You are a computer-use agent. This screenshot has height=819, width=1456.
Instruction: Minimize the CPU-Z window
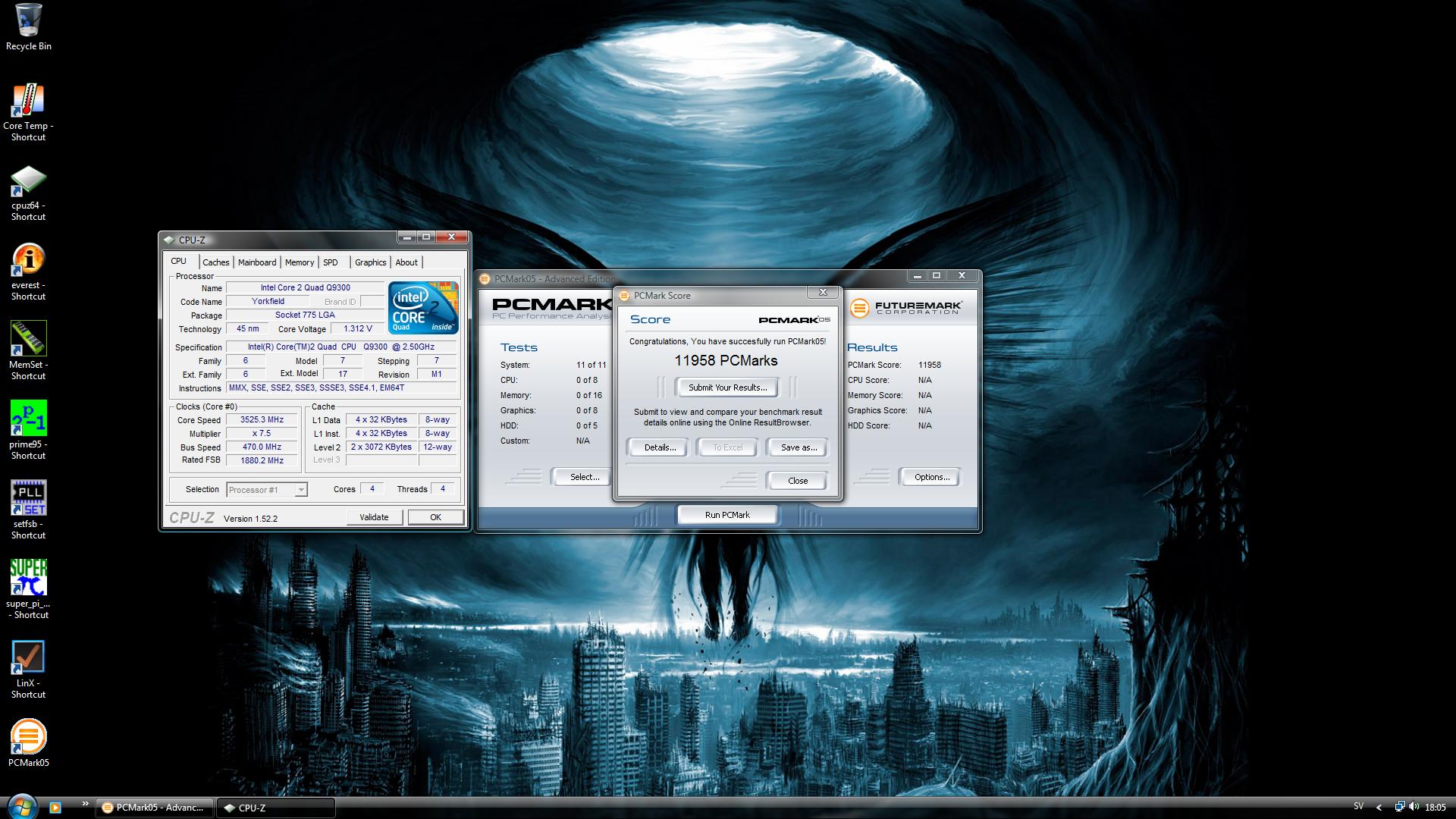[x=407, y=237]
